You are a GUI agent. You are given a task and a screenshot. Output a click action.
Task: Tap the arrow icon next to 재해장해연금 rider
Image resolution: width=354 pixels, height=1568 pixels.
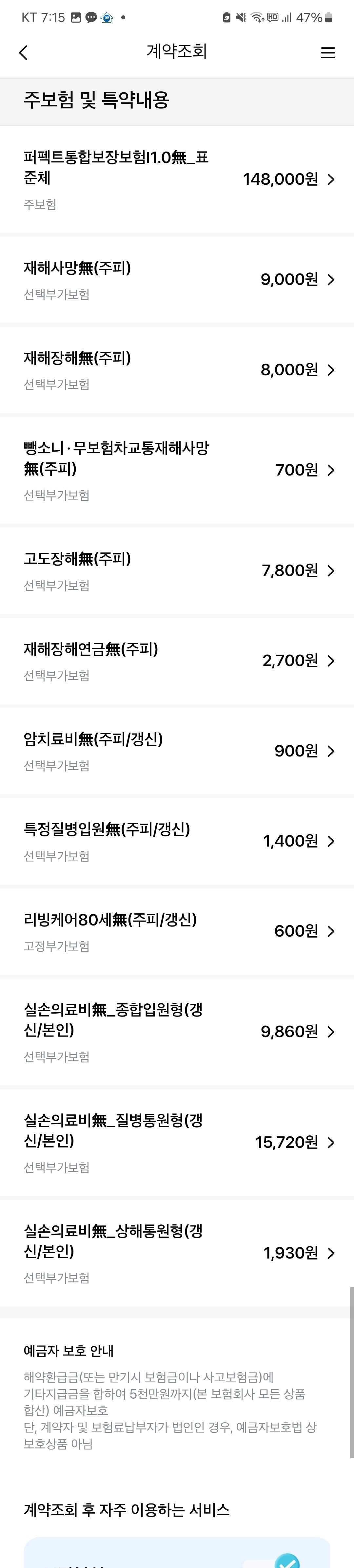pos(331,661)
